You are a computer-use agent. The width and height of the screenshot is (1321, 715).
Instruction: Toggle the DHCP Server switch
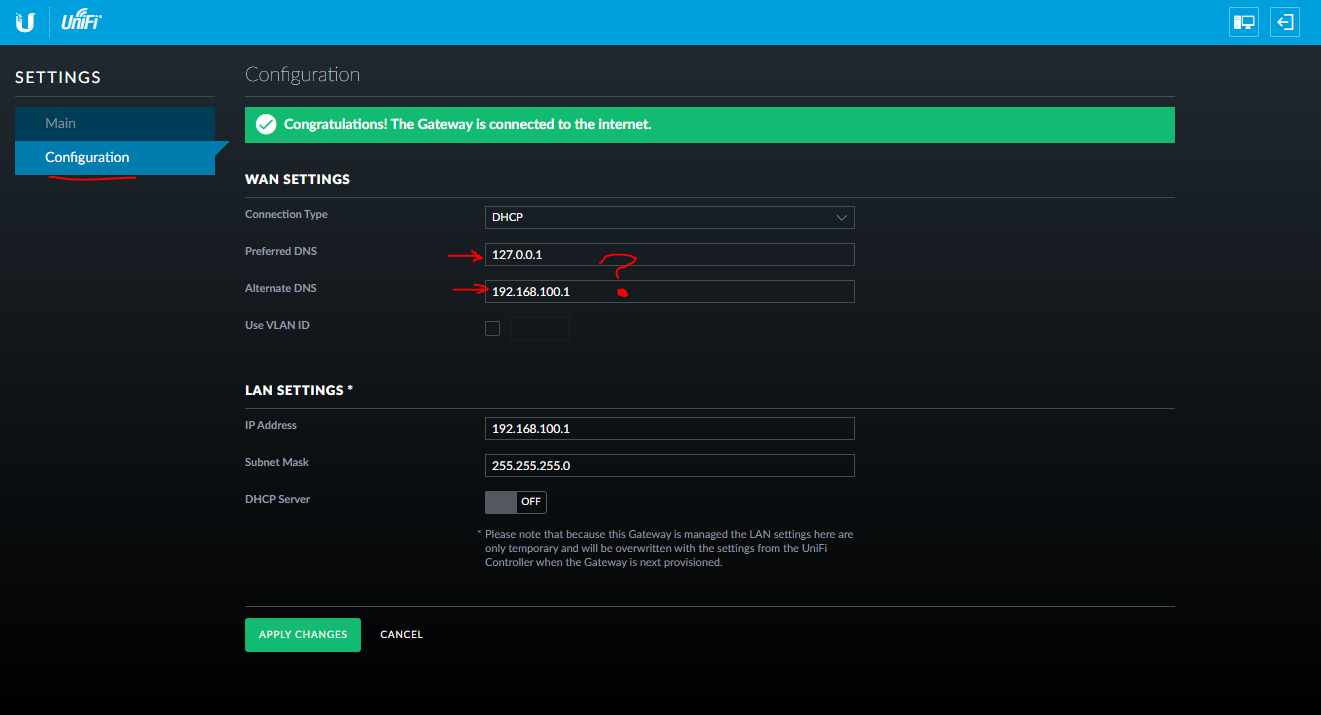pyautogui.click(x=515, y=502)
